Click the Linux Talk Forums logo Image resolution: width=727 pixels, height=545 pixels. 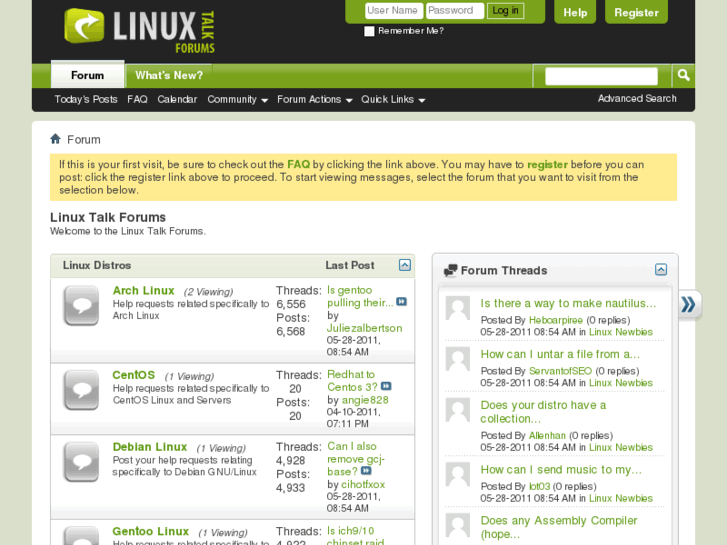coord(140,31)
